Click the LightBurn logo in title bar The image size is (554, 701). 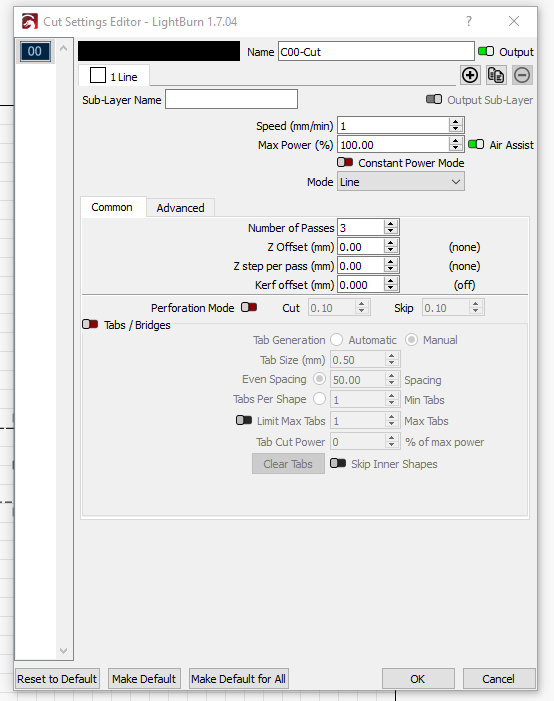tap(30, 21)
